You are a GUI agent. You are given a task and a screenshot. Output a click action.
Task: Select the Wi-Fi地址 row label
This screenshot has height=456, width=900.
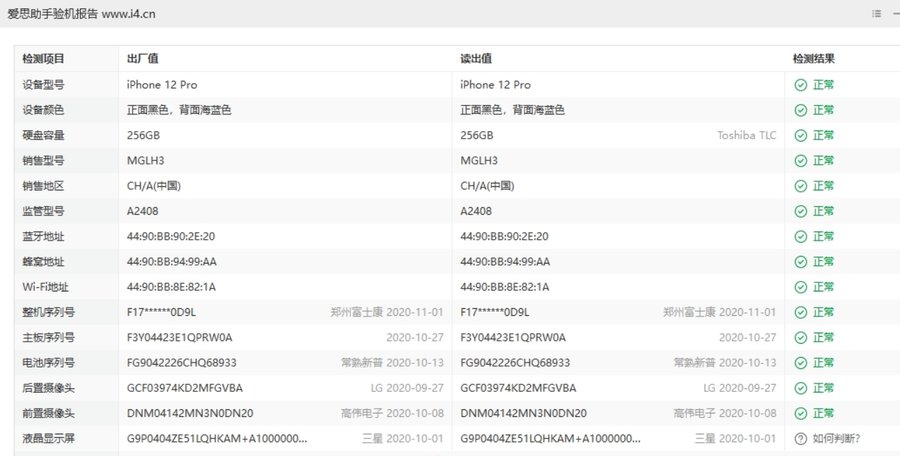tap(45, 287)
